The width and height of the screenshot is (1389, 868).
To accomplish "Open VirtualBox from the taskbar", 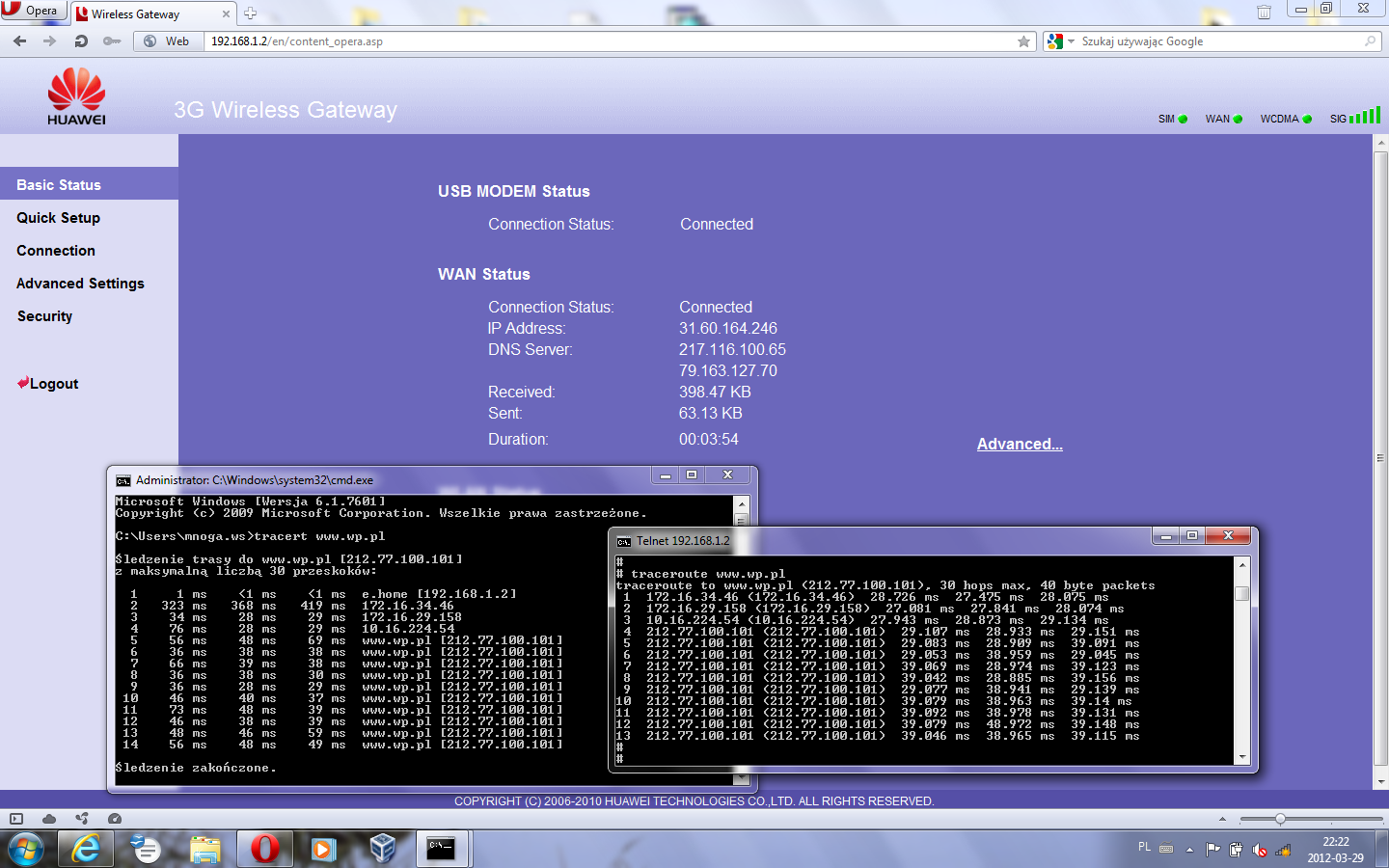I will [x=383, y=849].
